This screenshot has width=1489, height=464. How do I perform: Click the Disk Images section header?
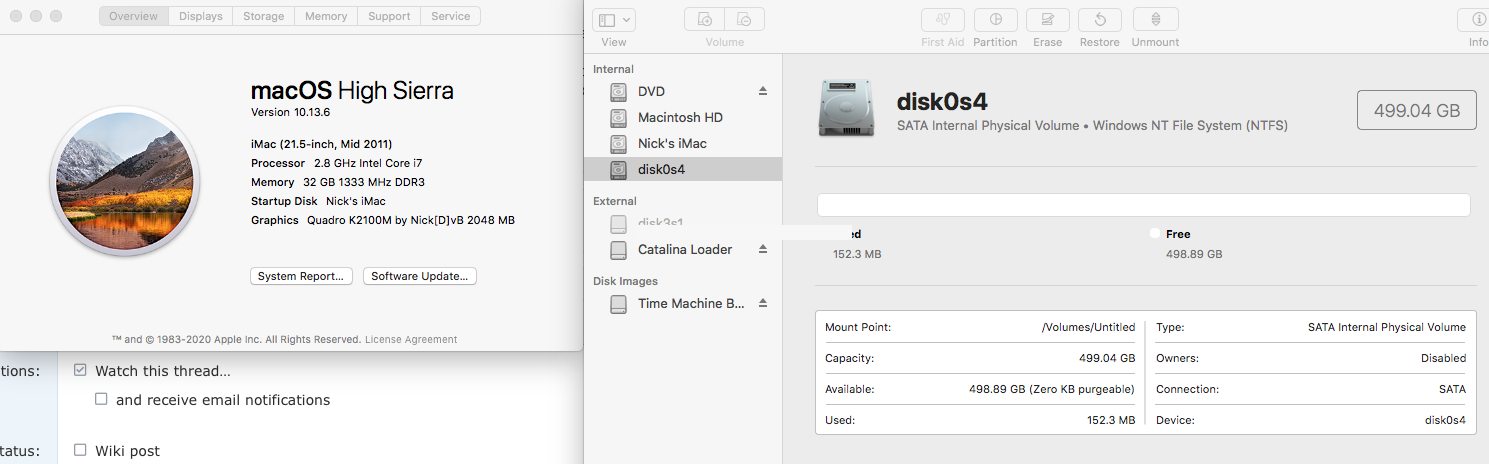pyautogui.click(x=625, y=281)
